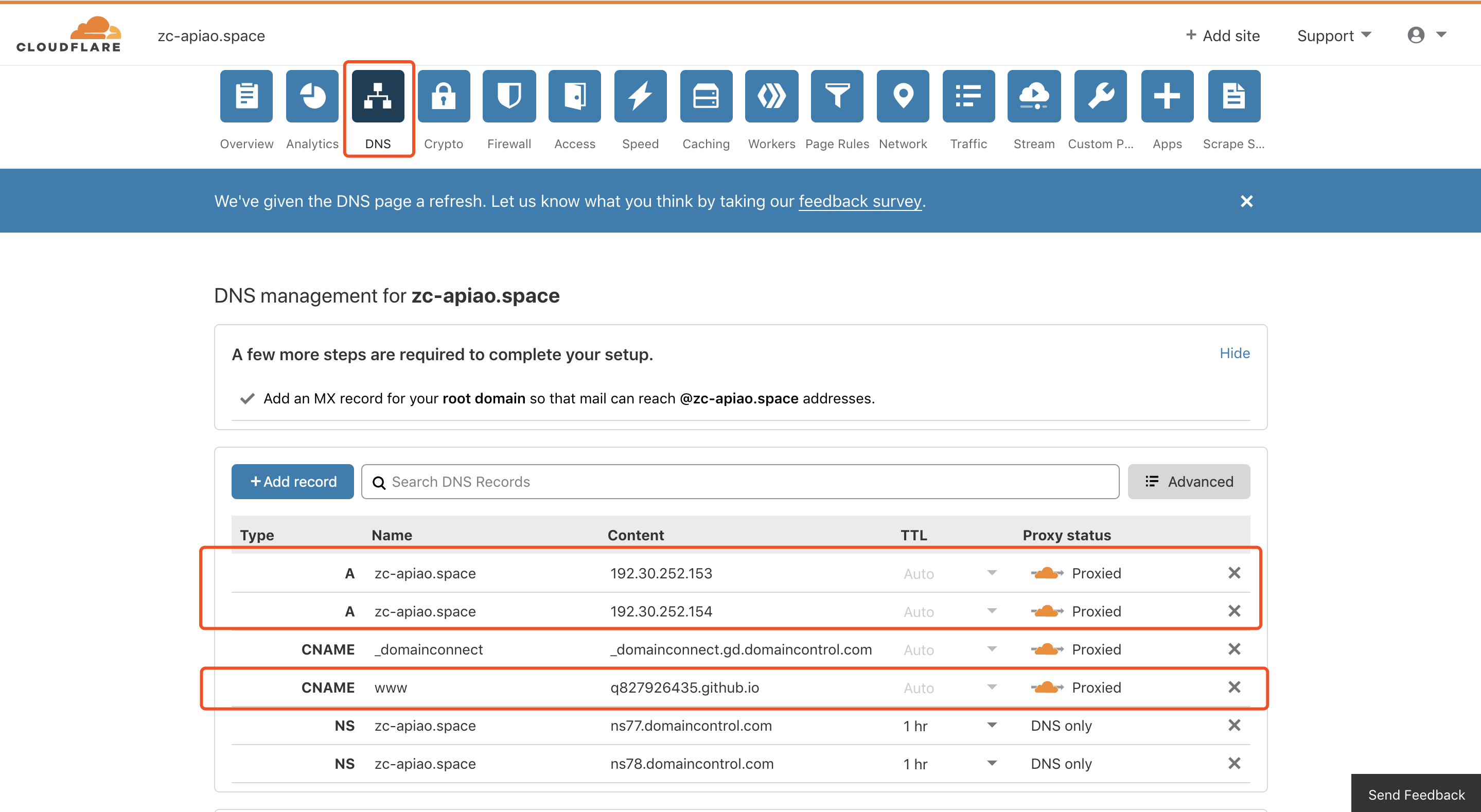Delete the A record 192.30.252.153
This screenshot has height=812, width=1481.
(1234, 573)
